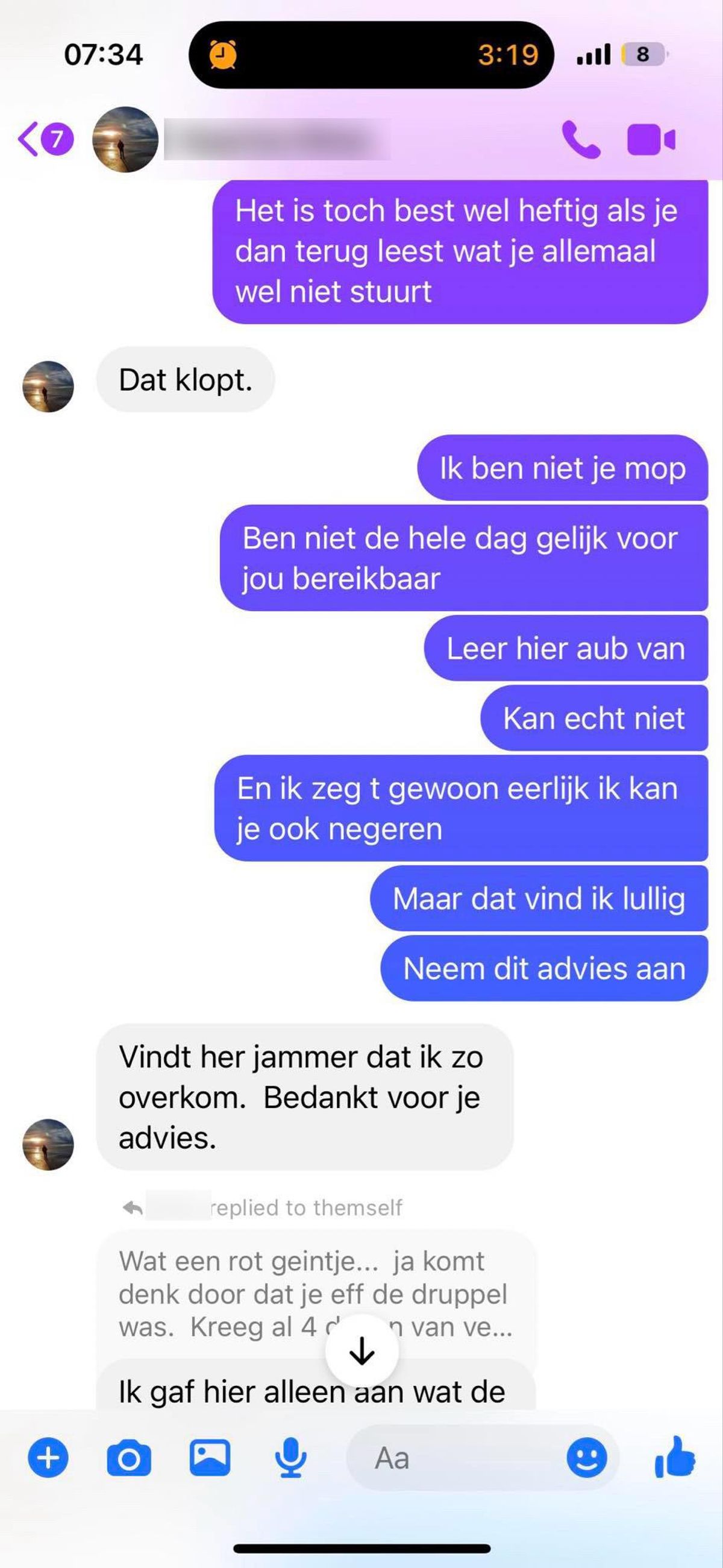Open the emoji picker smiley icon
The width and height of the screenshot is (723, 1568).
pos(587,1458)
